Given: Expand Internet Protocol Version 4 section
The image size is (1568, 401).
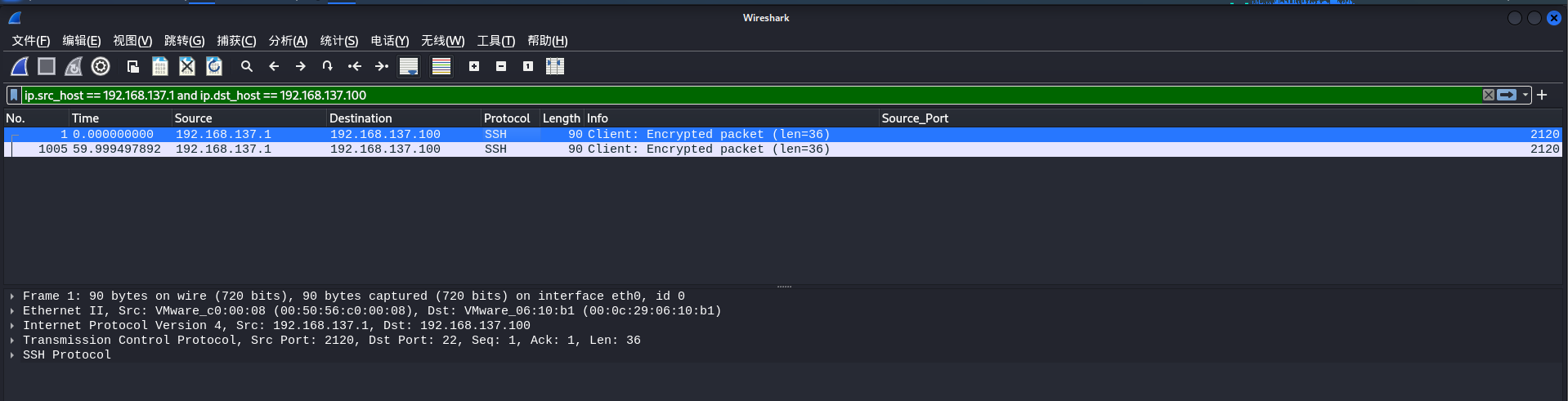Looking at the screenshot, I should [12, 326].
